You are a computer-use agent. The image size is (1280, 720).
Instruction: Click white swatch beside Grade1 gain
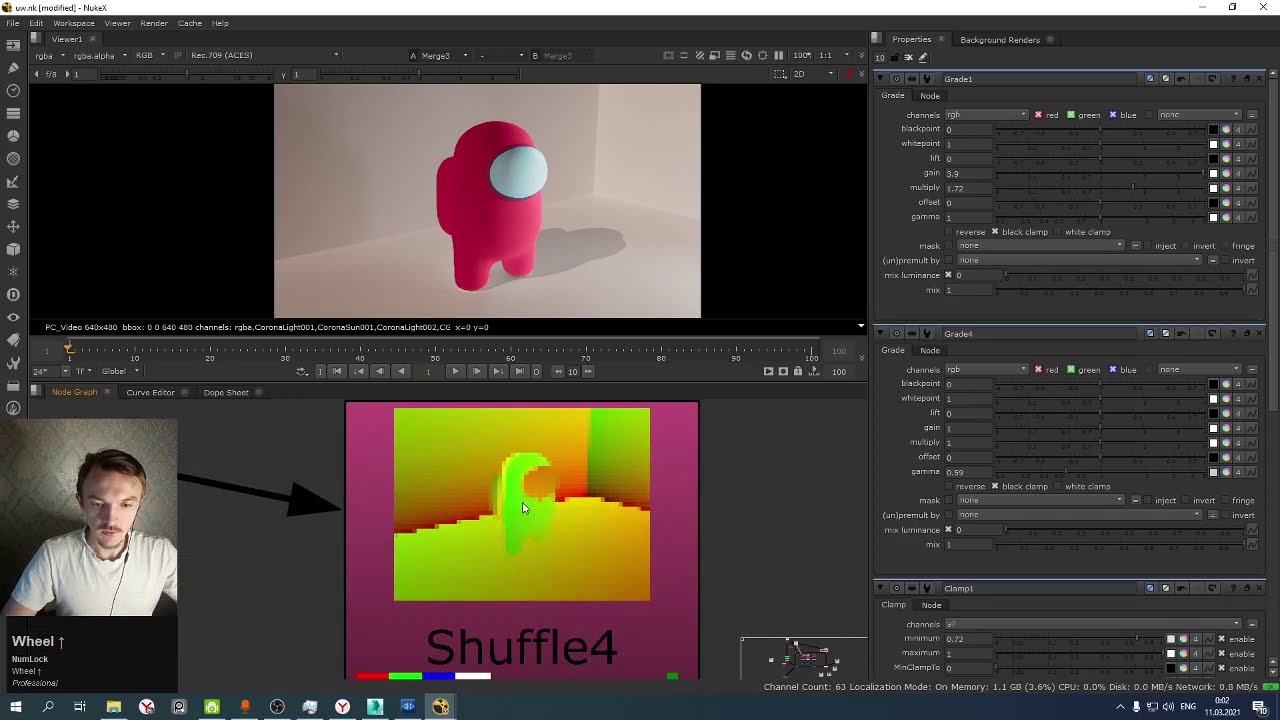coord(1214,173)
